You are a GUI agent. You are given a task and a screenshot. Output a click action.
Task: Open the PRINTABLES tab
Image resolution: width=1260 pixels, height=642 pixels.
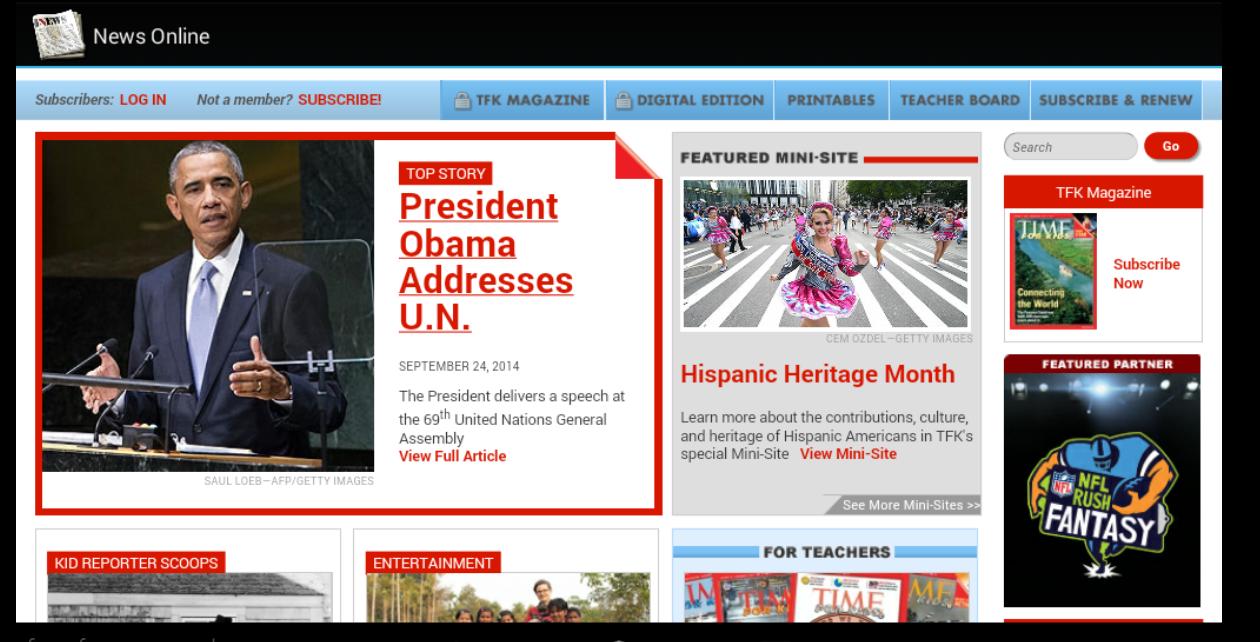[x=832, y=100]
